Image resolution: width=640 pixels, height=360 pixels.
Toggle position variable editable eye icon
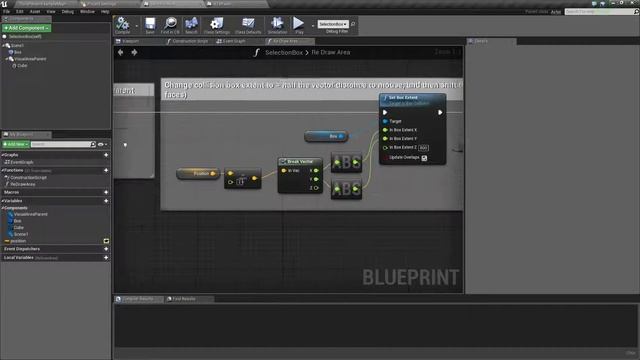(106, 241)
